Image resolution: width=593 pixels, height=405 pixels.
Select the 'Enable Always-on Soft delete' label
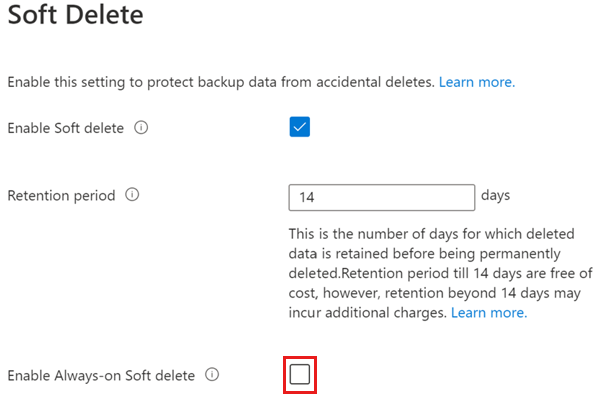pyautogui.click(x=101, y=376)
